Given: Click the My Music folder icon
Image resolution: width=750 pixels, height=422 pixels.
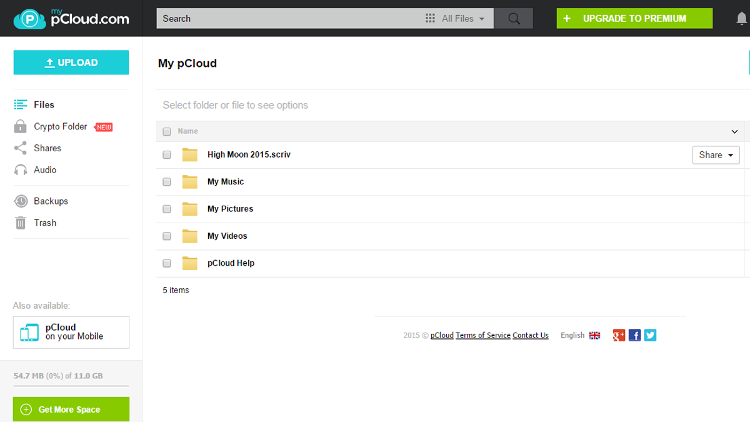Looking at the screenshot, I should [189, 182].
